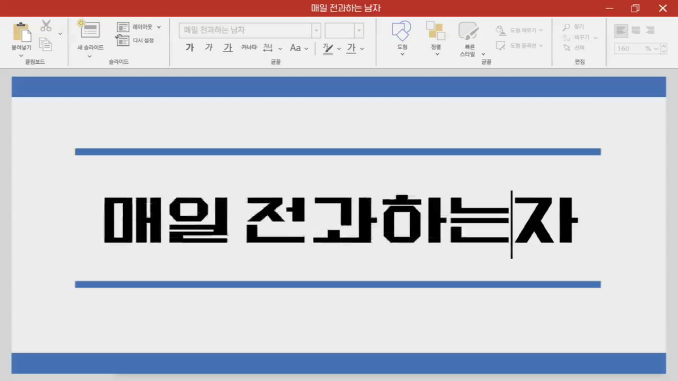The height and width of the screenshot is (381, 678).
Task: Toggle left text alignment
Action: tap(620, 30)
